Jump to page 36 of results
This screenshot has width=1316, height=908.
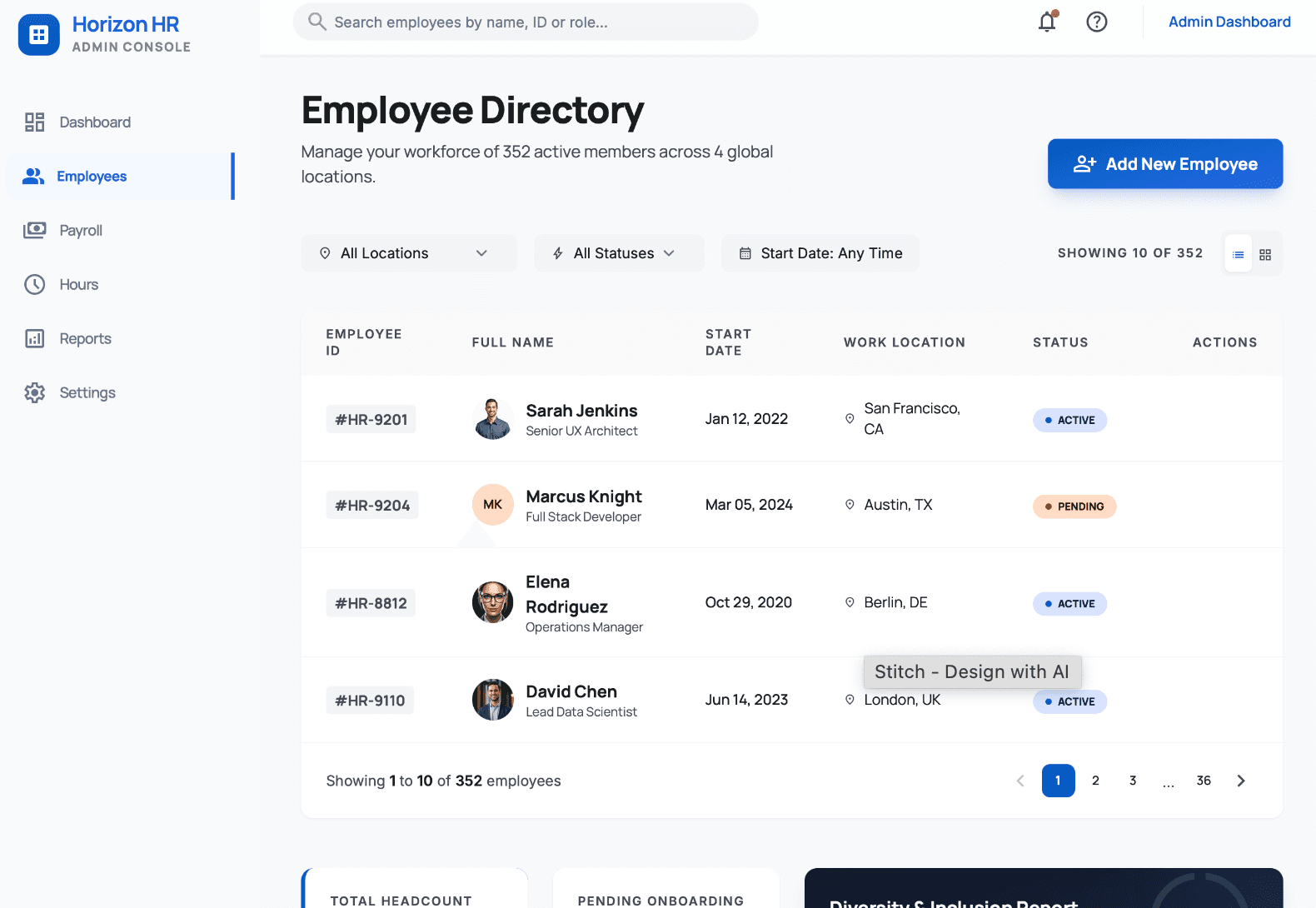pyautogui.click(x=1204, y=781)
